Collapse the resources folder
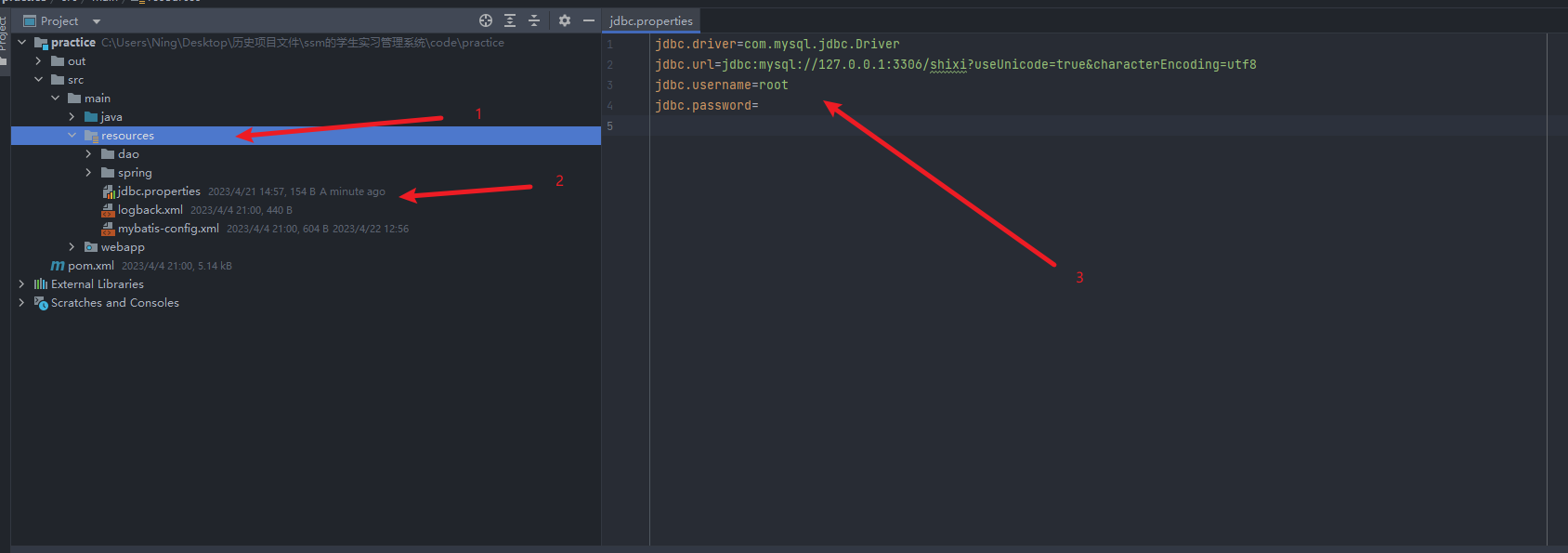Screen dimensions: 1568x553 tap(72, 136)
